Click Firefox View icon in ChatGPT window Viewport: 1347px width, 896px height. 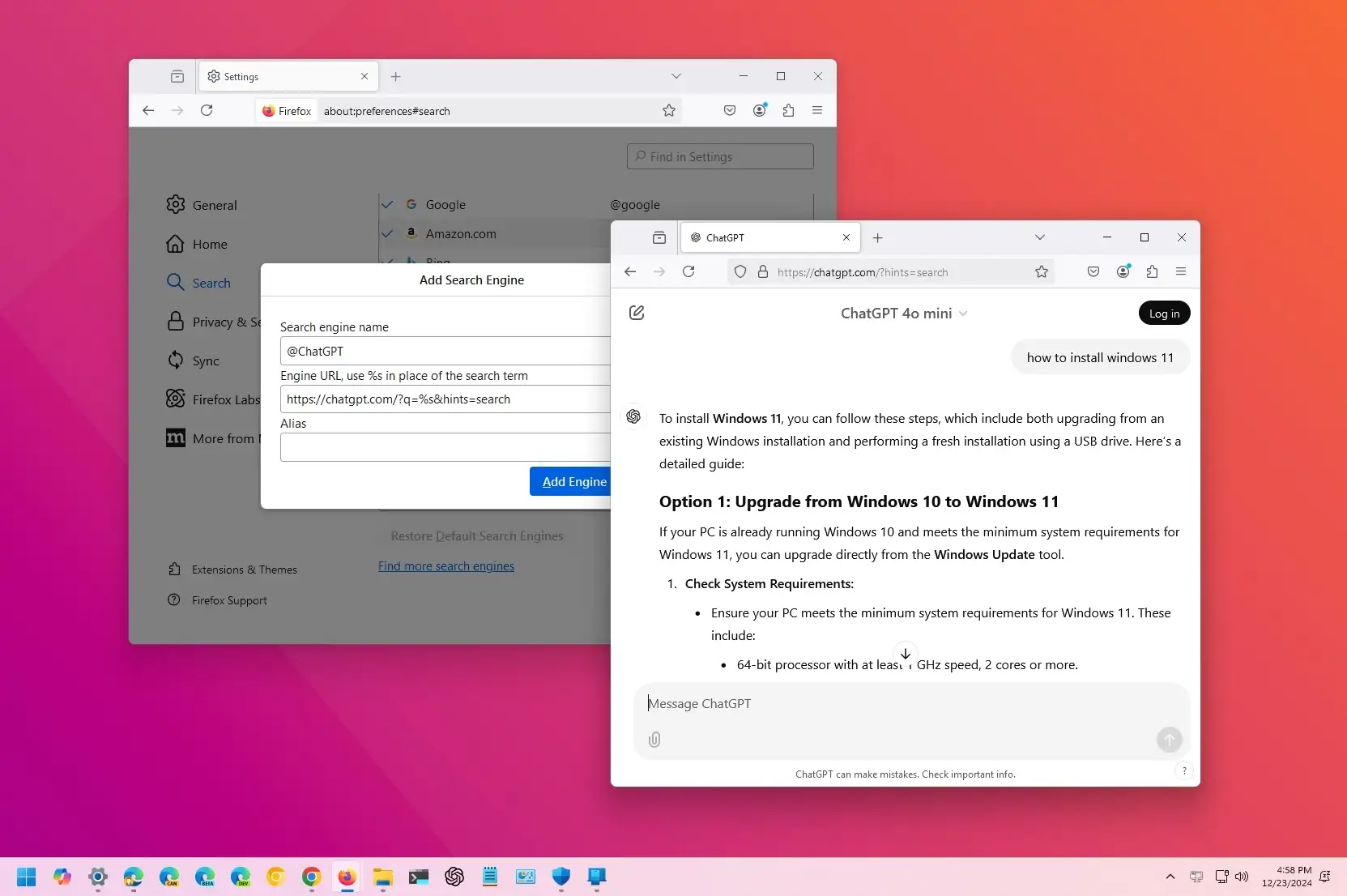659,237
